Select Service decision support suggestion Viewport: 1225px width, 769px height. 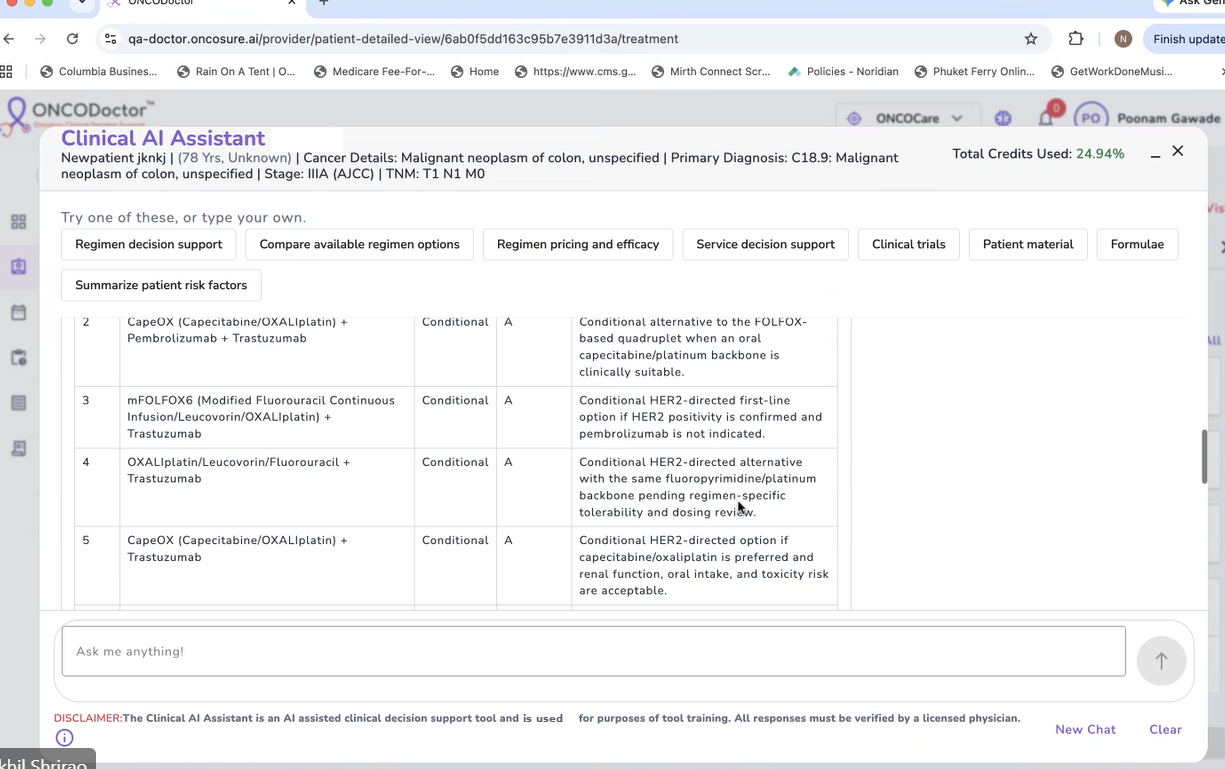click(x=765, y=244)
